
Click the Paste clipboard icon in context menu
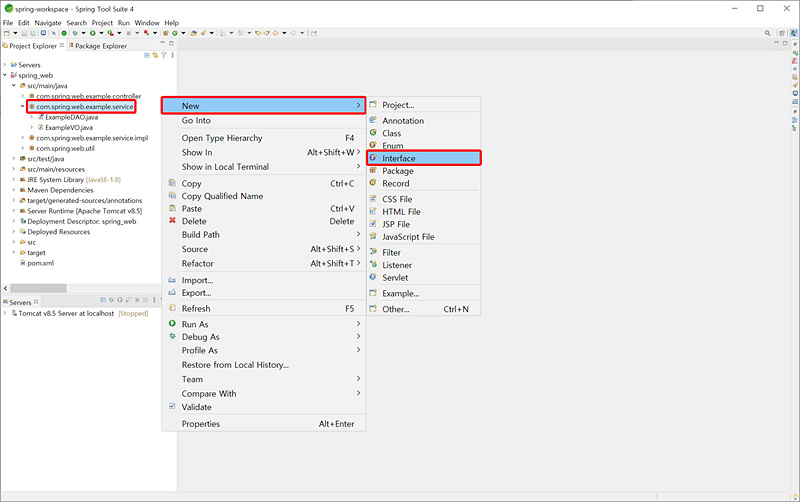pos(172,208)
